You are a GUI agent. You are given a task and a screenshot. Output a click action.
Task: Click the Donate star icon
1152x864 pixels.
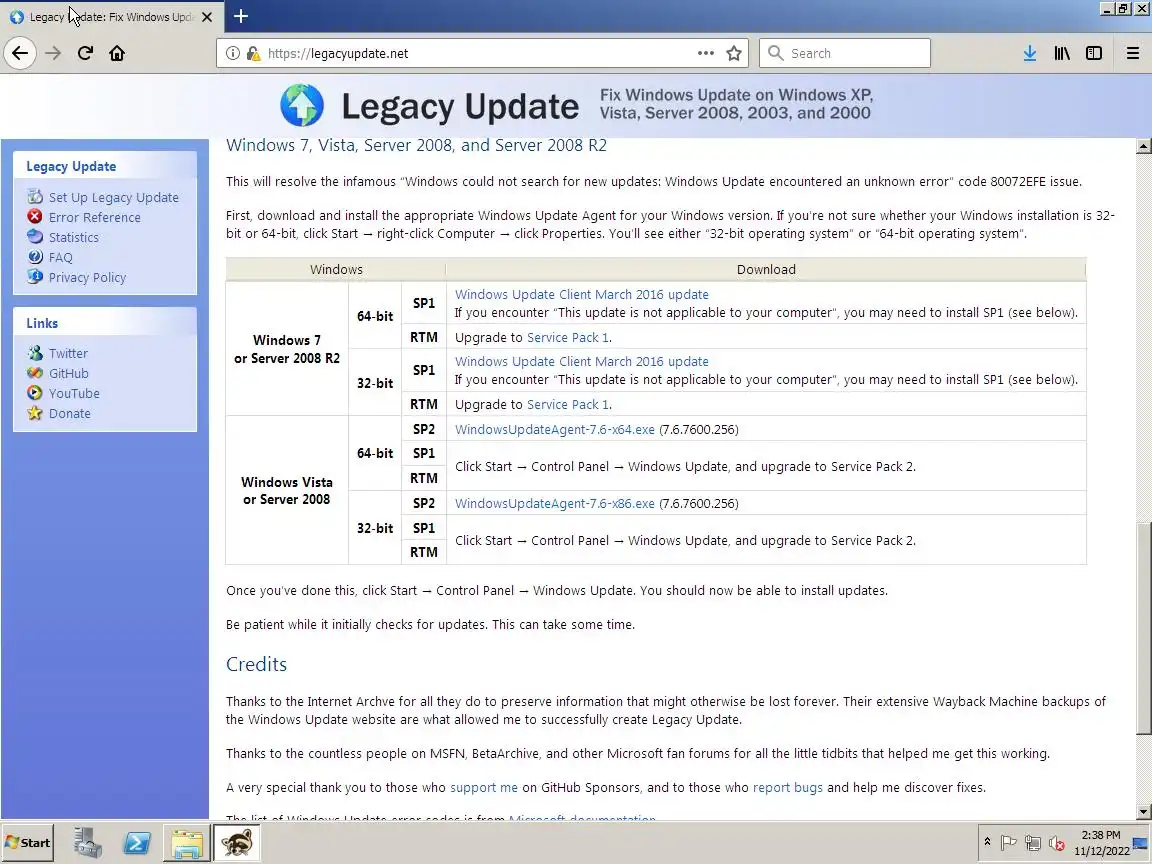(35, 412)
